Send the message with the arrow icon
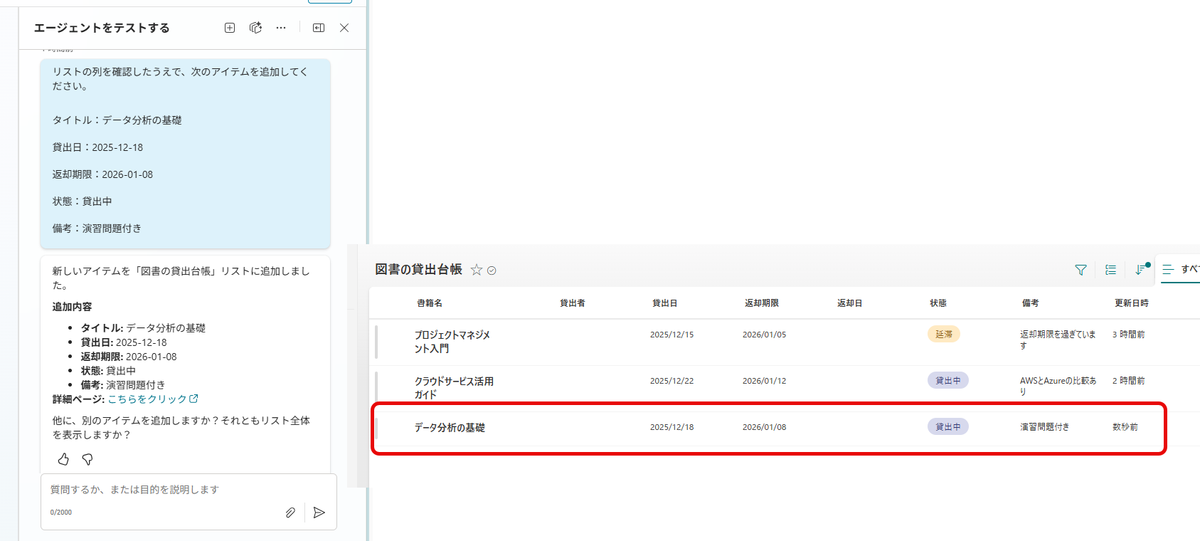 pyautogui.click(x=319, y=512)
